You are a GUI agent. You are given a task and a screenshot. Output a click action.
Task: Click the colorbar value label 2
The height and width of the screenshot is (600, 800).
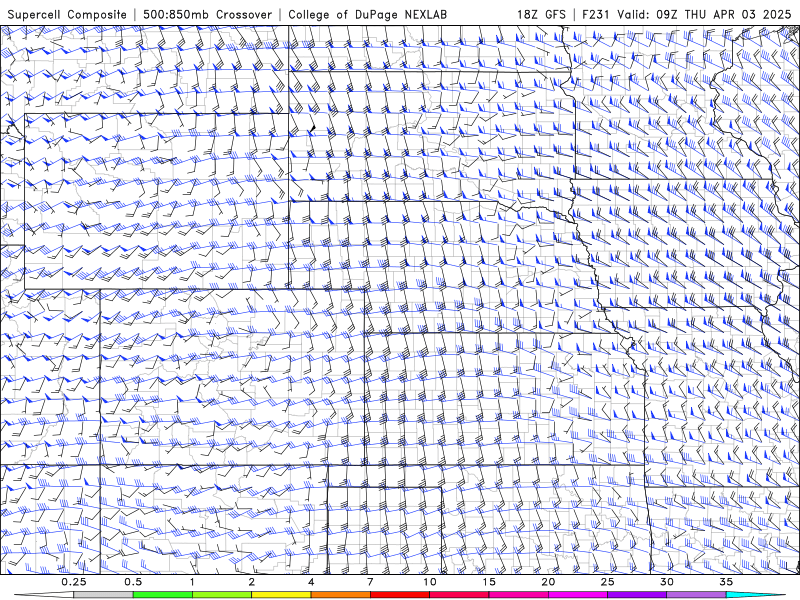point(252,582)
